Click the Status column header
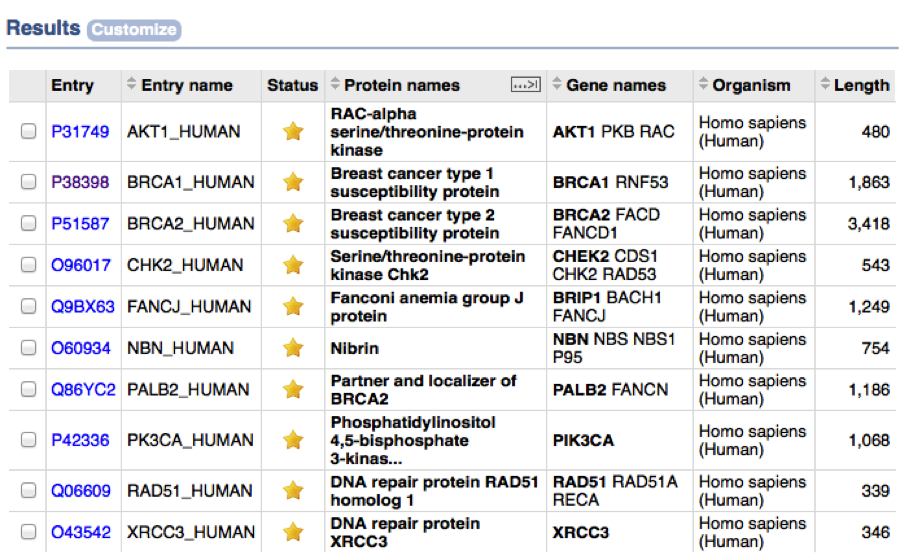Image resolution: width=900 pixels, height=557 pixels. [x=292, y=86]
